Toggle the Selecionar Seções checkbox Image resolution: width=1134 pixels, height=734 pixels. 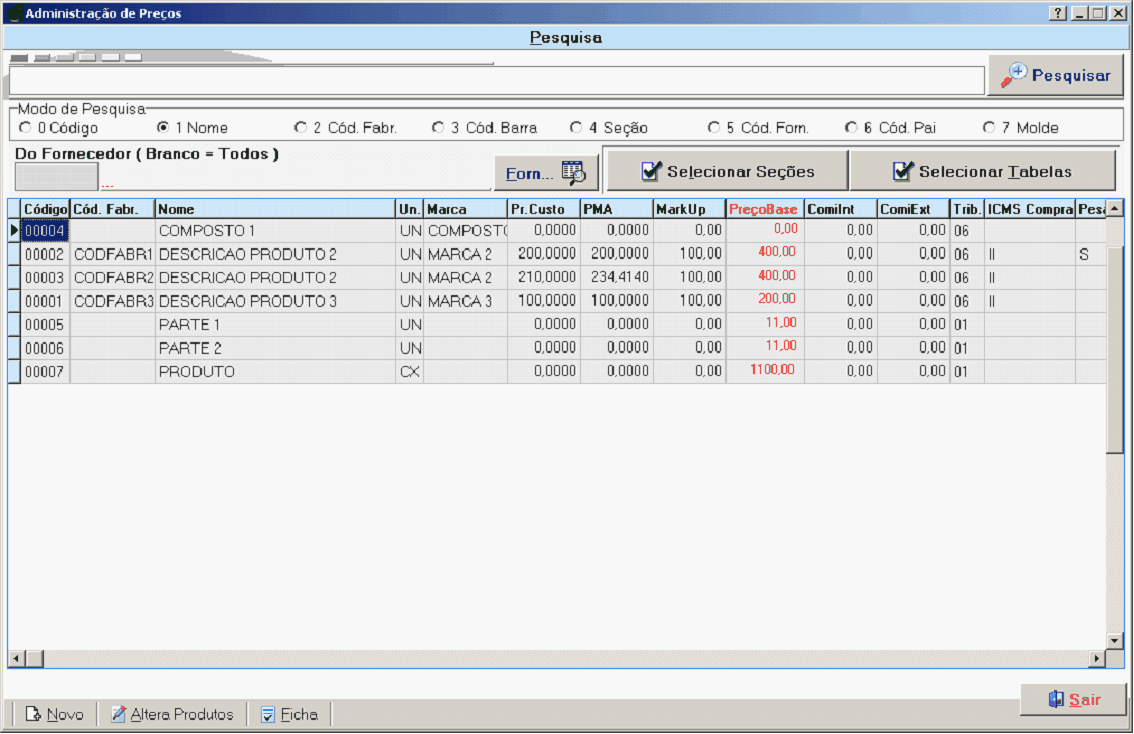651,171
